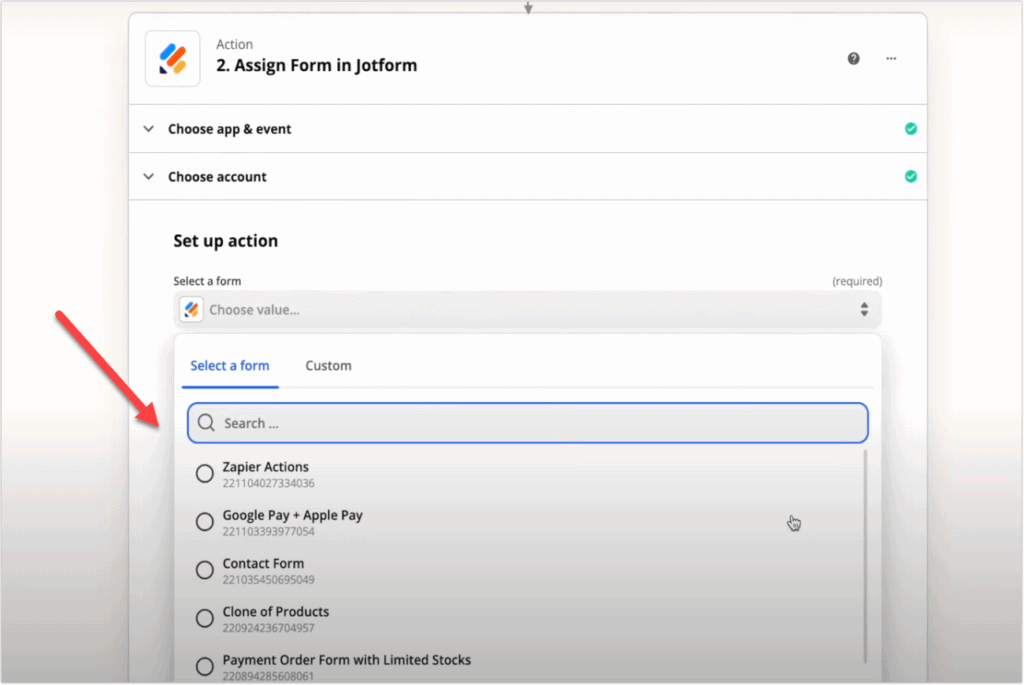Click the magnifier icon in search box

tap(206, 423)
